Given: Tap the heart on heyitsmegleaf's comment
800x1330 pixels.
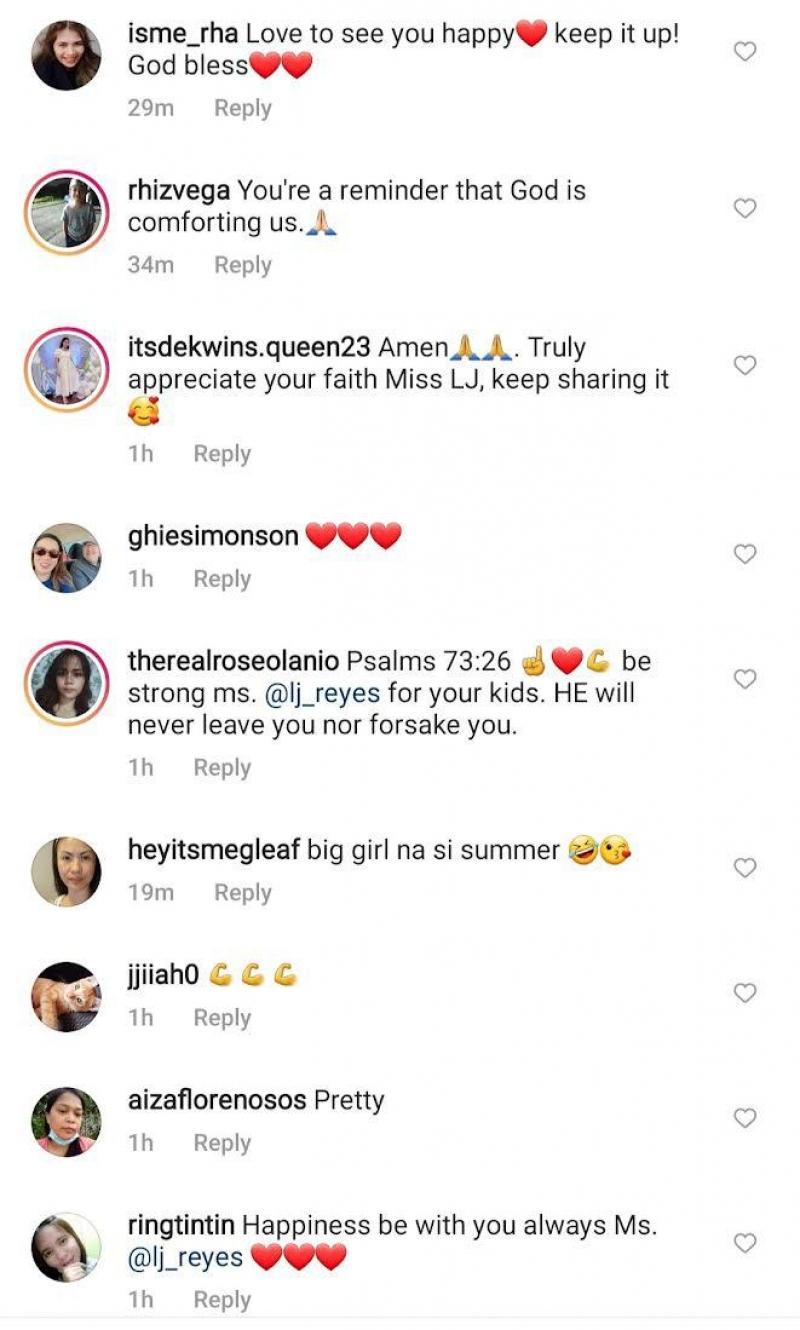Looking at the screenshot, I should point(745,868).
